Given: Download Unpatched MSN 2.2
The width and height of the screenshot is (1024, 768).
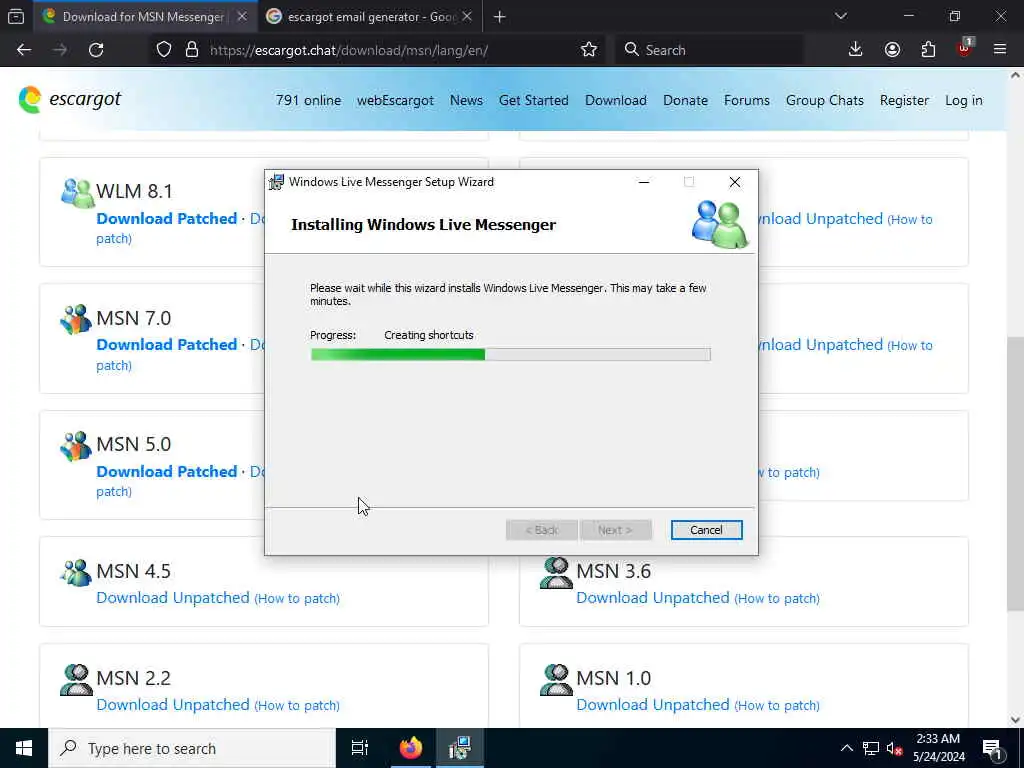Looking at the screenshot, I should click(173, 705).
